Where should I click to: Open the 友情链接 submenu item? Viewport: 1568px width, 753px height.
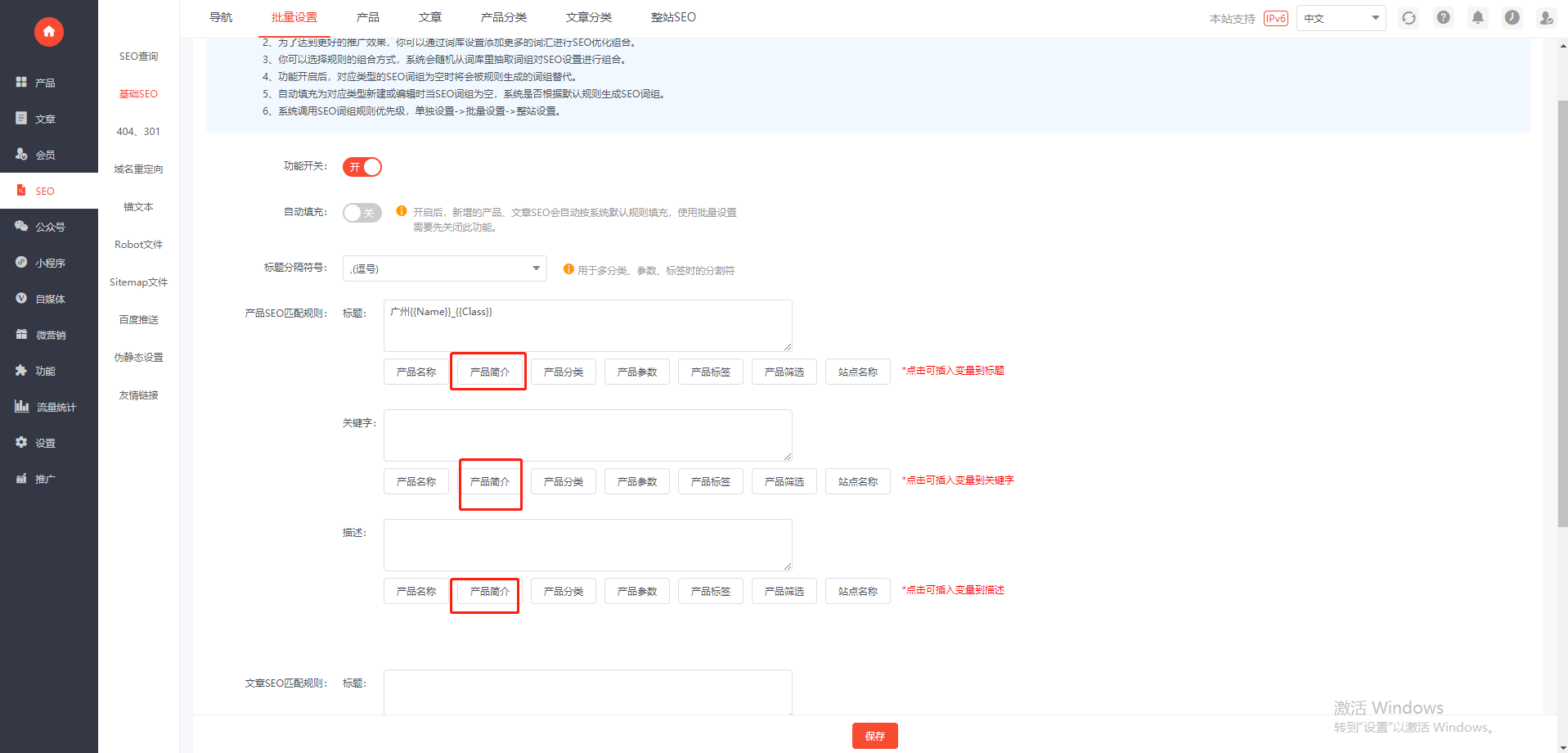coord(138,395)
